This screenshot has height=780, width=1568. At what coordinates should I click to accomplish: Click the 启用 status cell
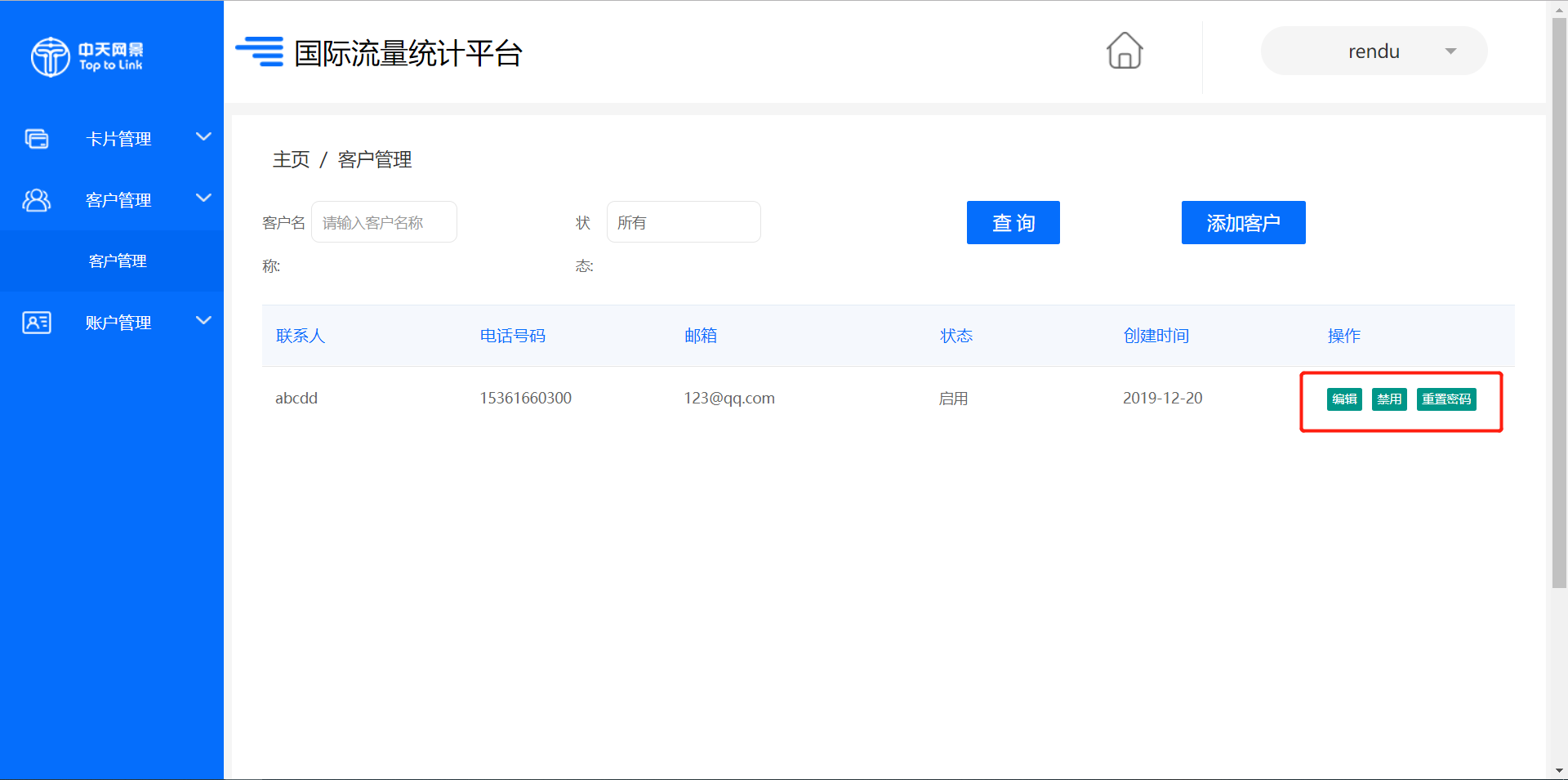(x=953, y=399)
